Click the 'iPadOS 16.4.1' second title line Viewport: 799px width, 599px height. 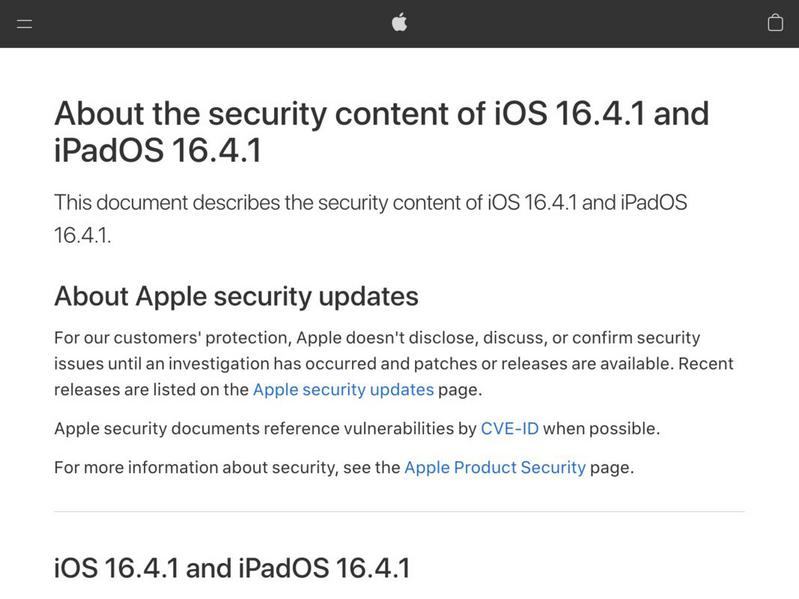(158, 150)
